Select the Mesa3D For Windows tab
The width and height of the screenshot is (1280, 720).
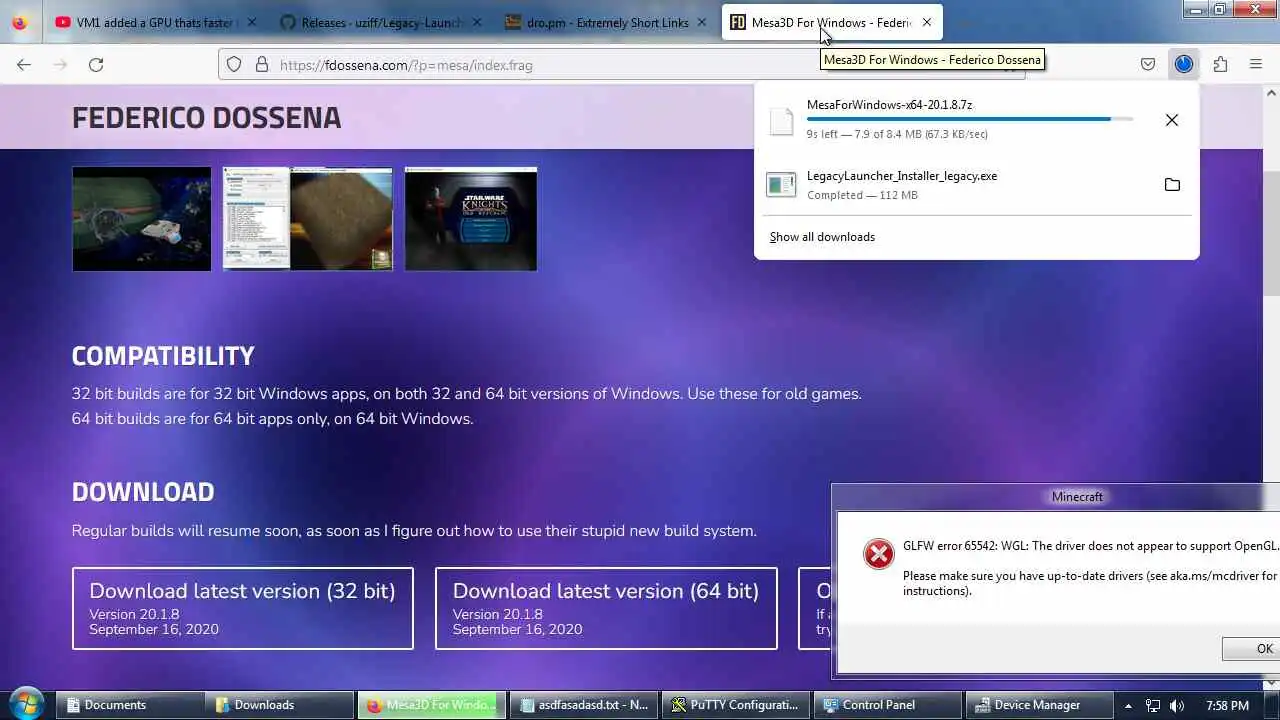[832, 22]
